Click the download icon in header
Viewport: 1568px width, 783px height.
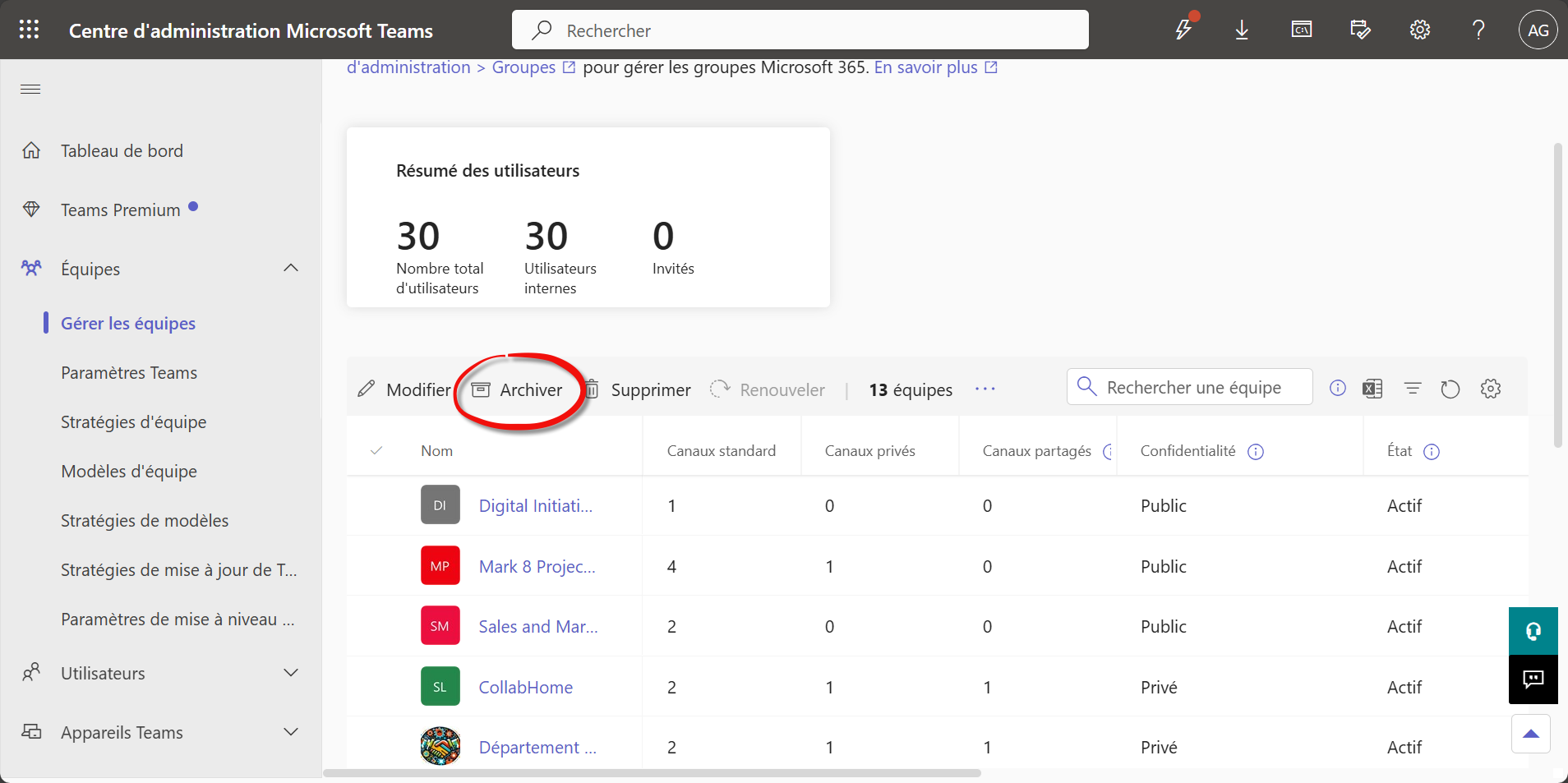click(1242, 30)
